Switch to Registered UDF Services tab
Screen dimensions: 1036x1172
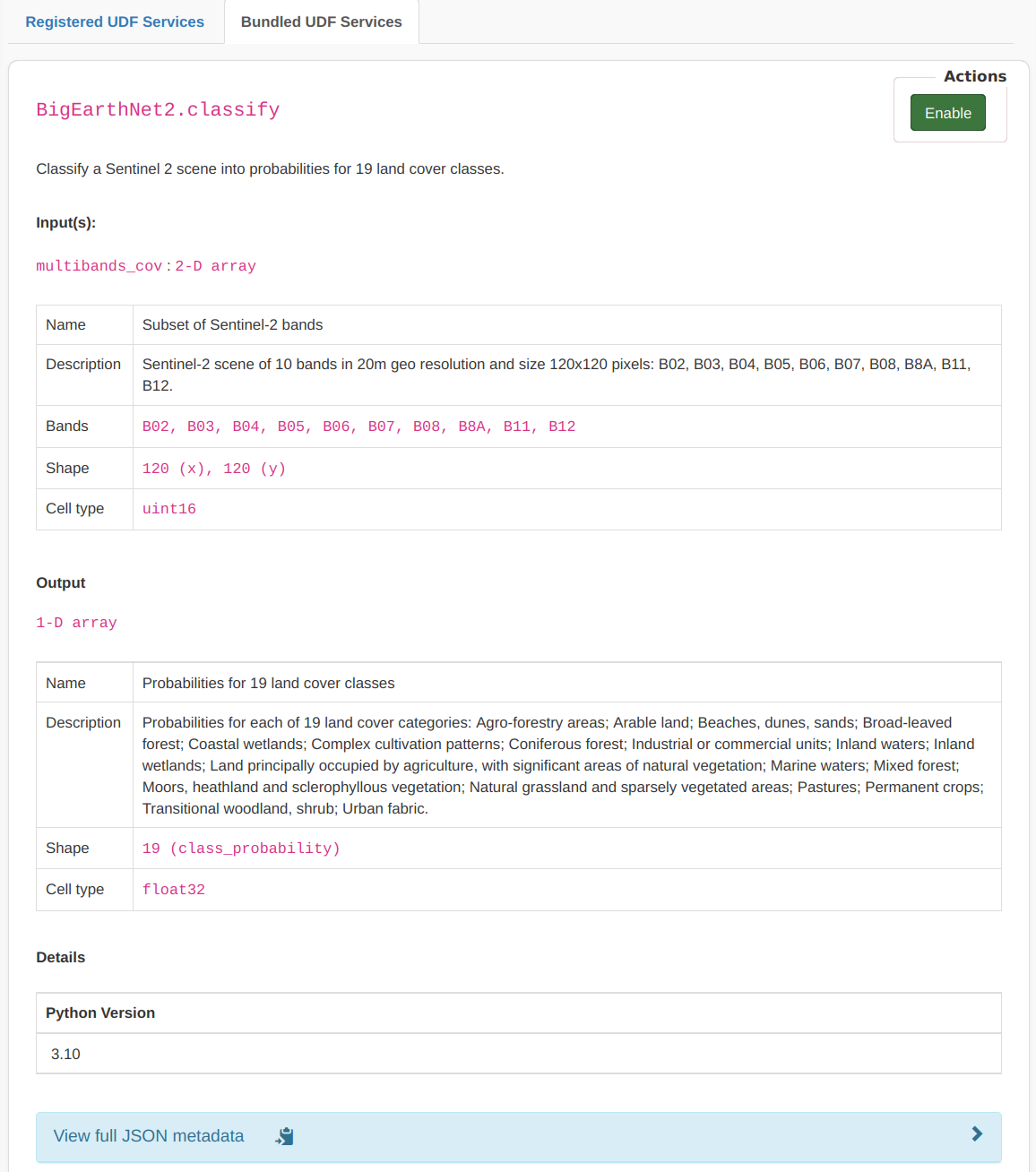coord(115,22)
